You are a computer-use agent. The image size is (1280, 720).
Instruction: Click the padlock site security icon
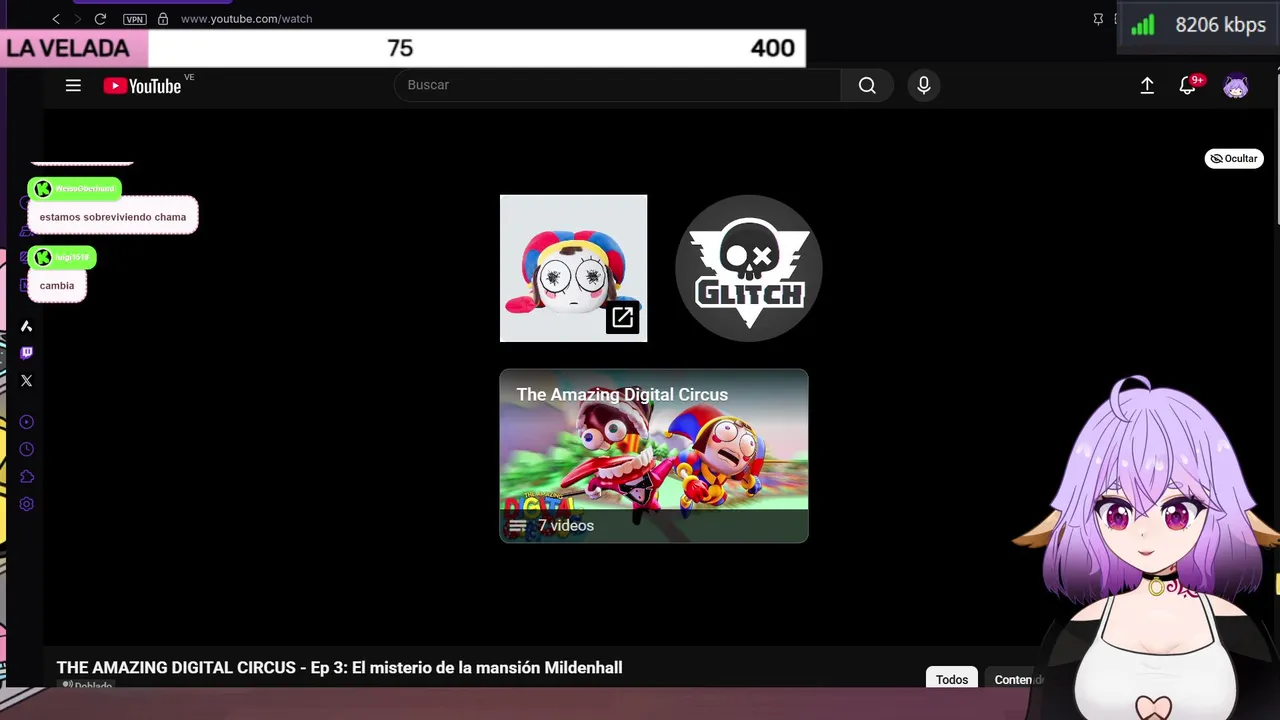[163, 19]
